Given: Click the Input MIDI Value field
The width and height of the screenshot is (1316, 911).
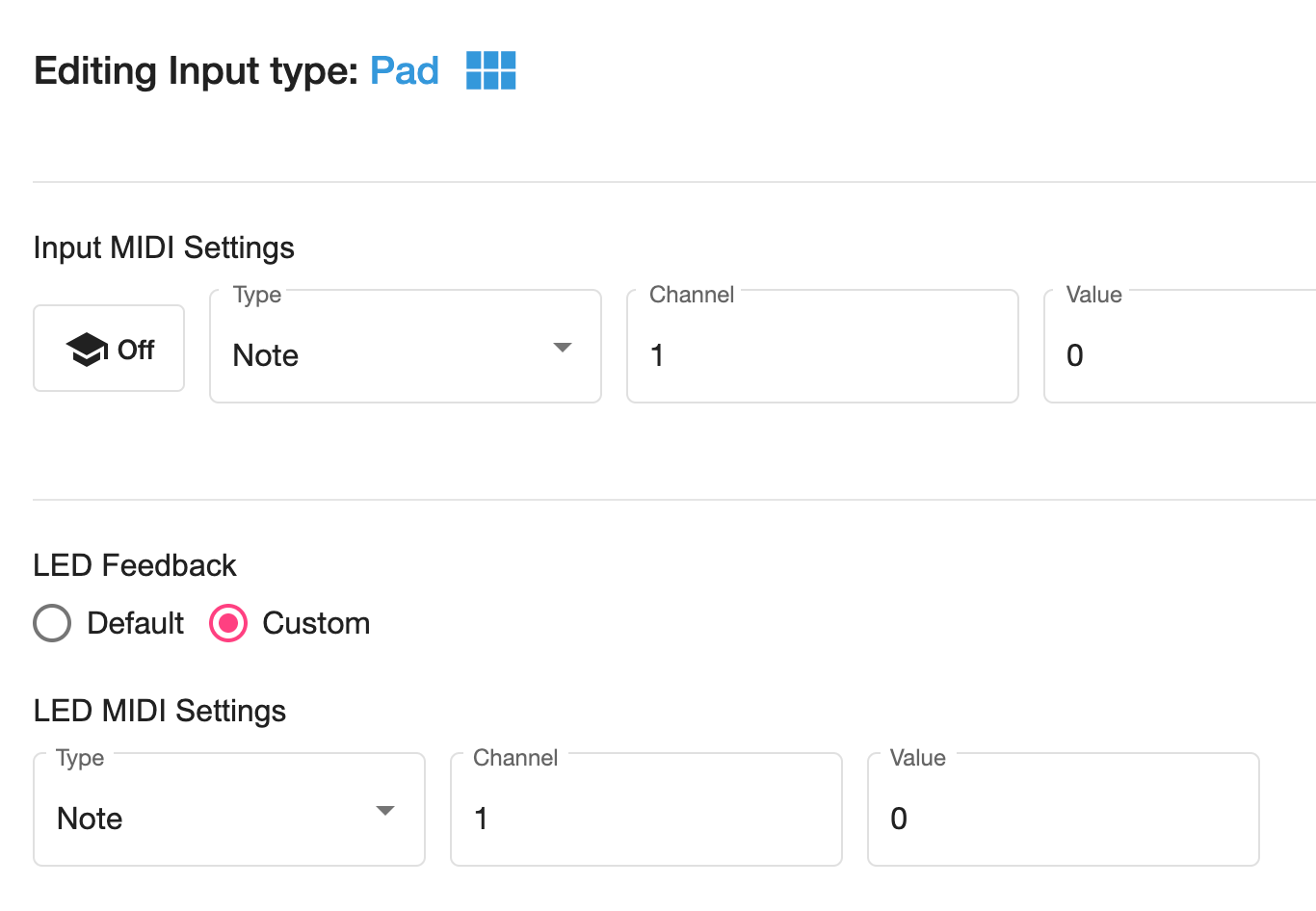Looking at the screenshot, I should pyautogui.click(x=1180, y=354).
